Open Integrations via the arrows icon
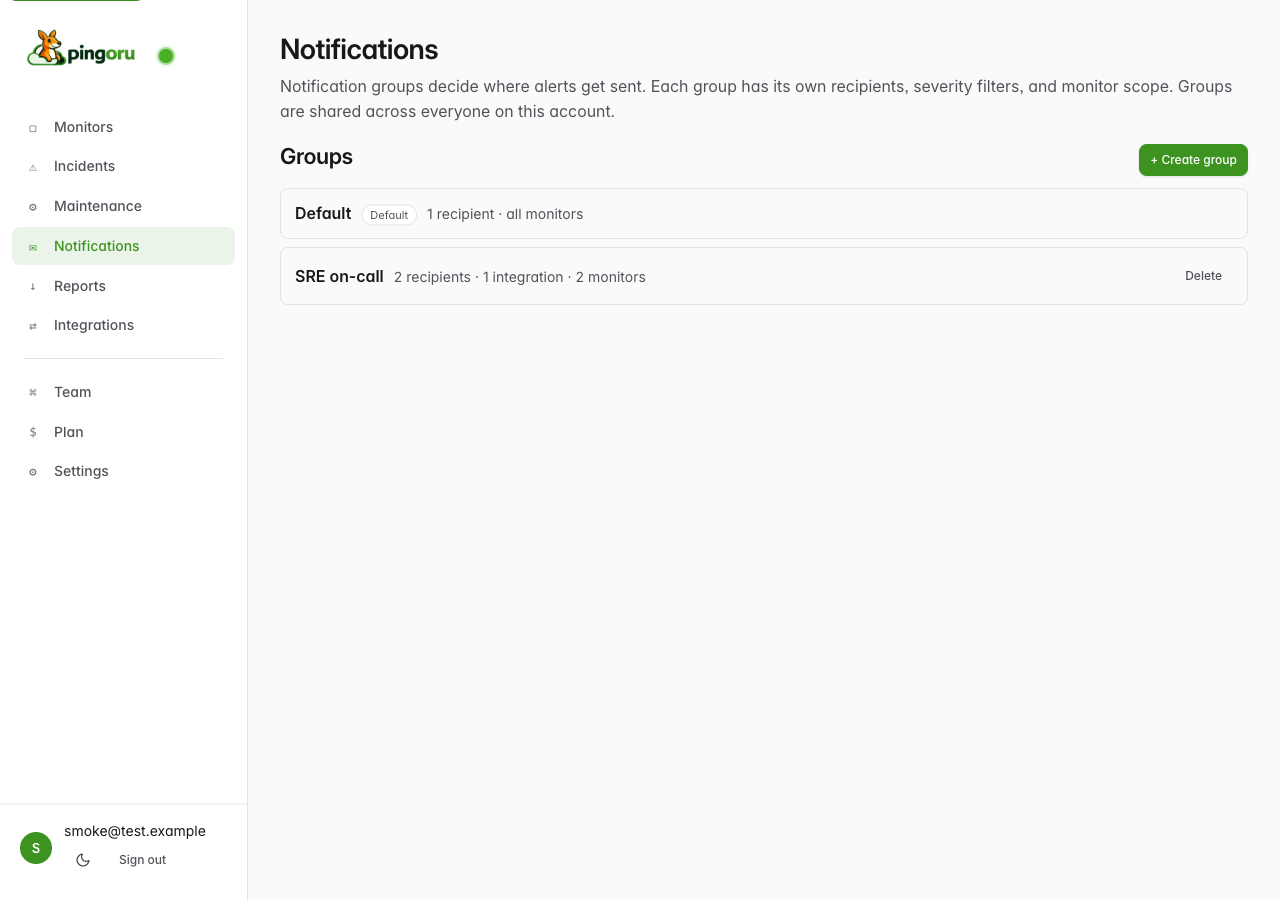Viewport: 1280px width, 900px height. tap(32, 326)
